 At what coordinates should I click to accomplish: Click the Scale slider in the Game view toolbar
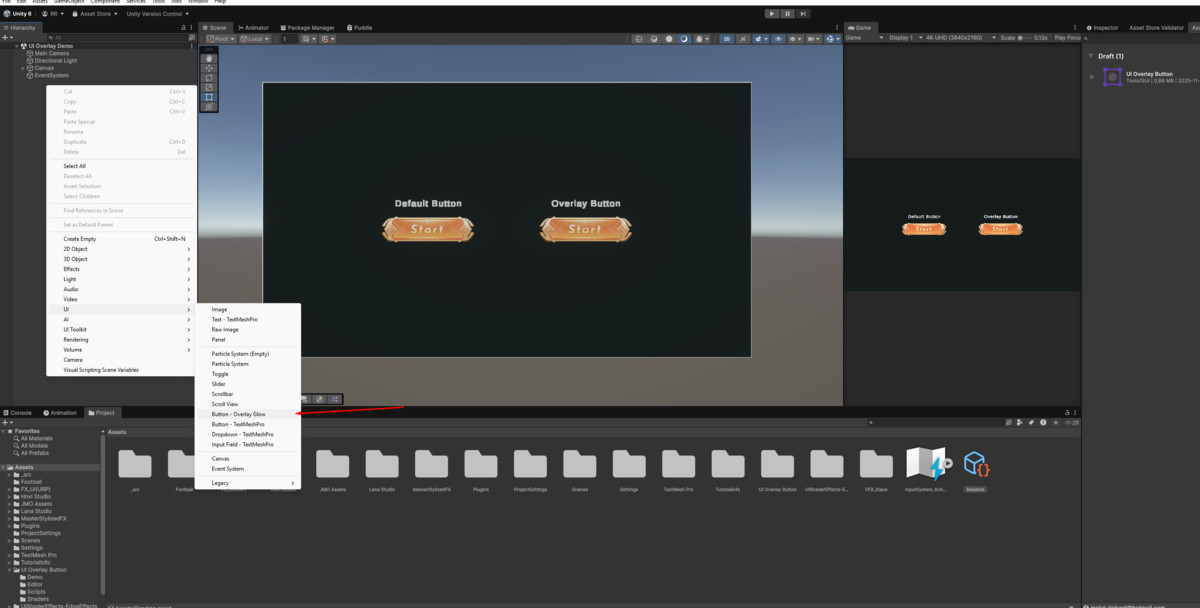point(1019,36)
